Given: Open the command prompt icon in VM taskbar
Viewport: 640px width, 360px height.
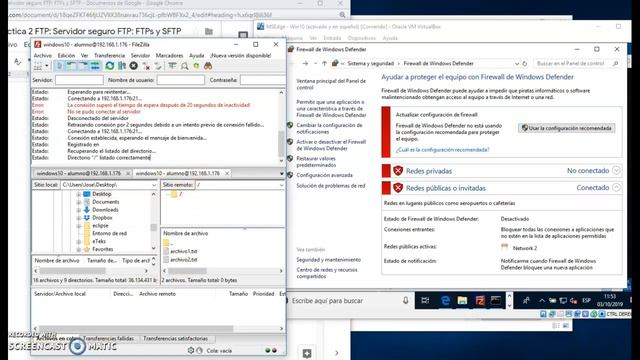Looking at the screenshot, I should point(496,301).
